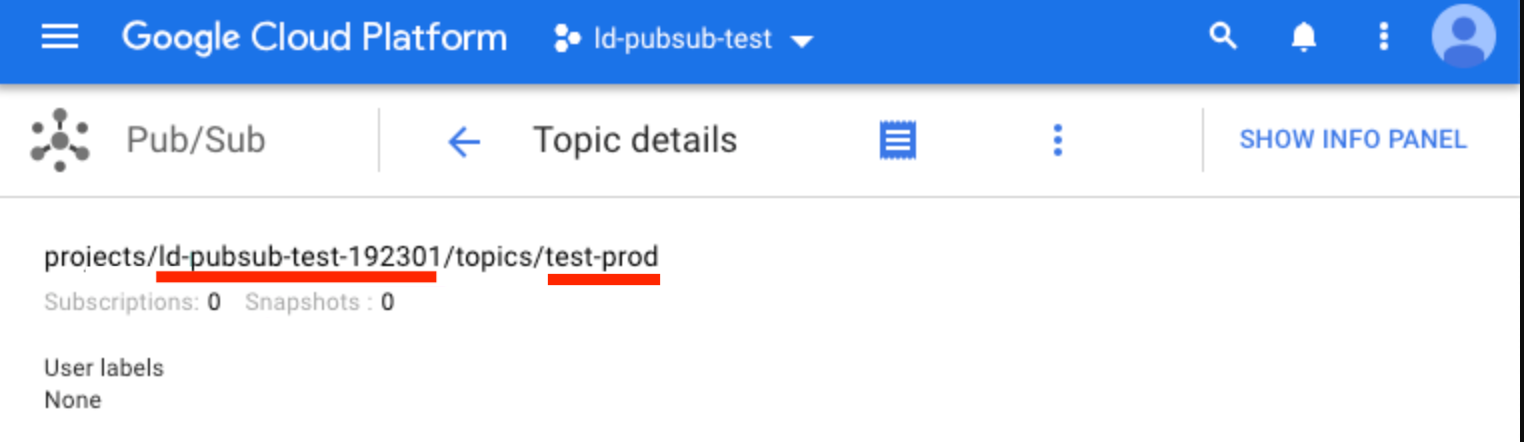Click the ld-pubsub-test-192301 project ID text

click(298, 258)
